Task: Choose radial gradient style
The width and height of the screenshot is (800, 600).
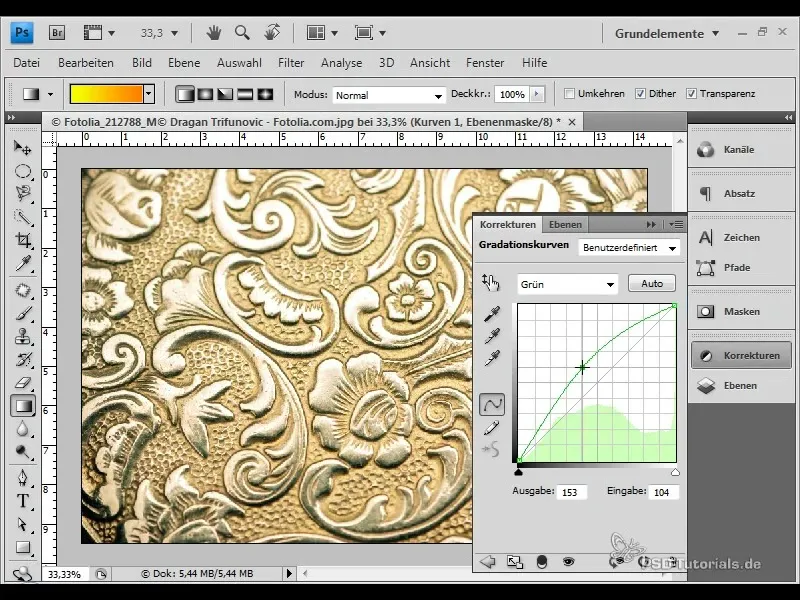Action: (x=206, y=94)
